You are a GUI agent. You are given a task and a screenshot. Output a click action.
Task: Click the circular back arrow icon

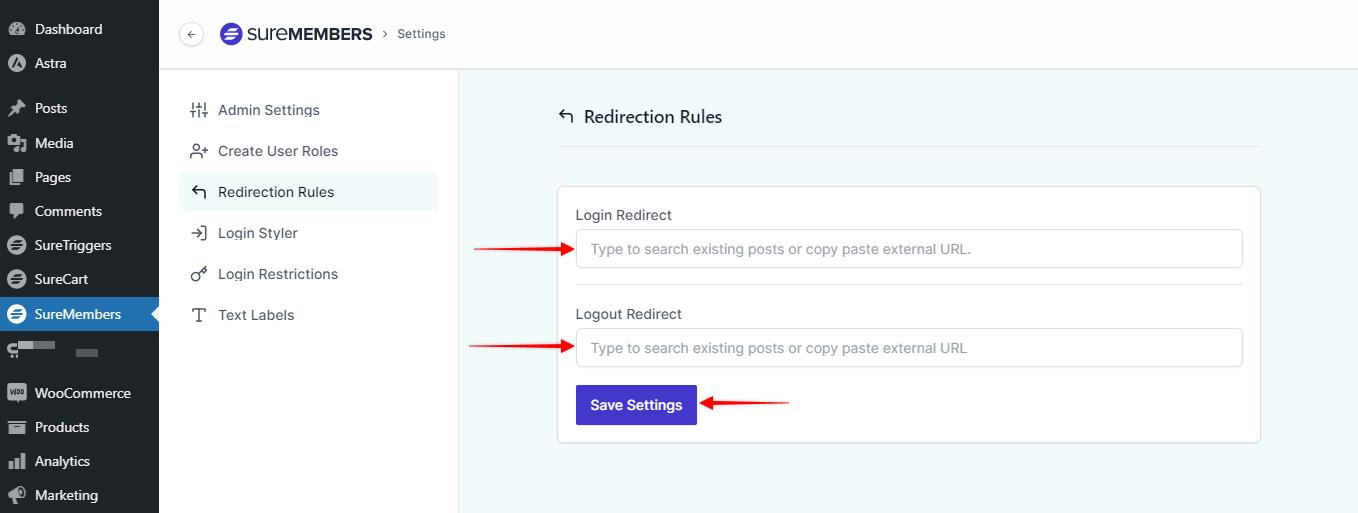pyautogui.click(x=191, y=34)
